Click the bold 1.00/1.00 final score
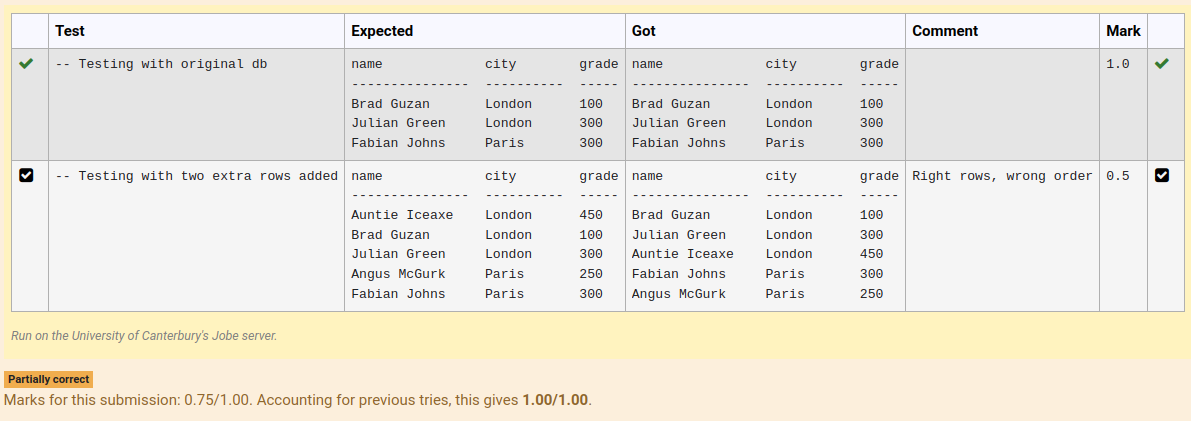Screen dimensions: 1191x421 click(555, 400)
